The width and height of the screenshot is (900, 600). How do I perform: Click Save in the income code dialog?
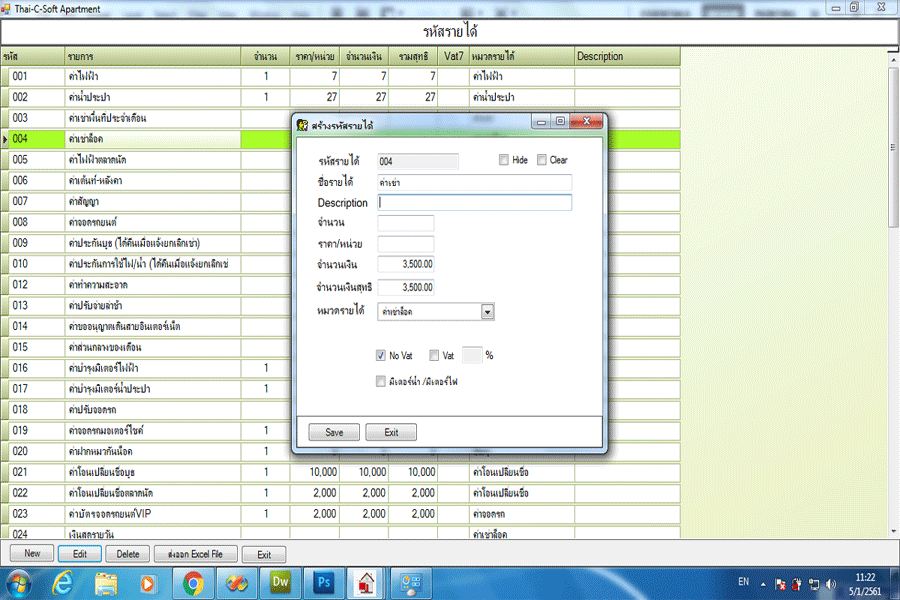click(x=334, y=432)
